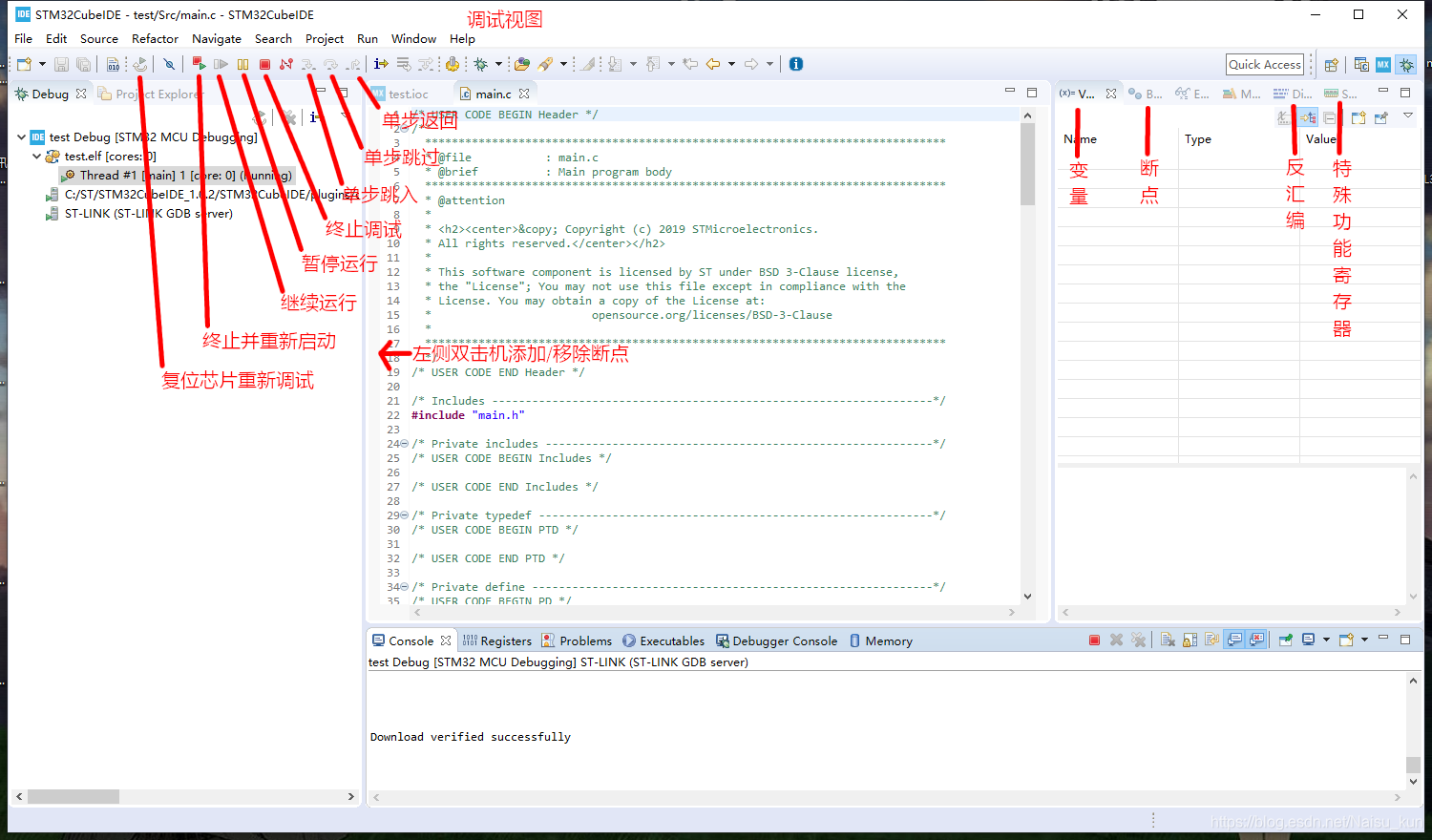Switch to the Disassembly view tab
Screen dimensions: 1432x840
coord(1293,94)
